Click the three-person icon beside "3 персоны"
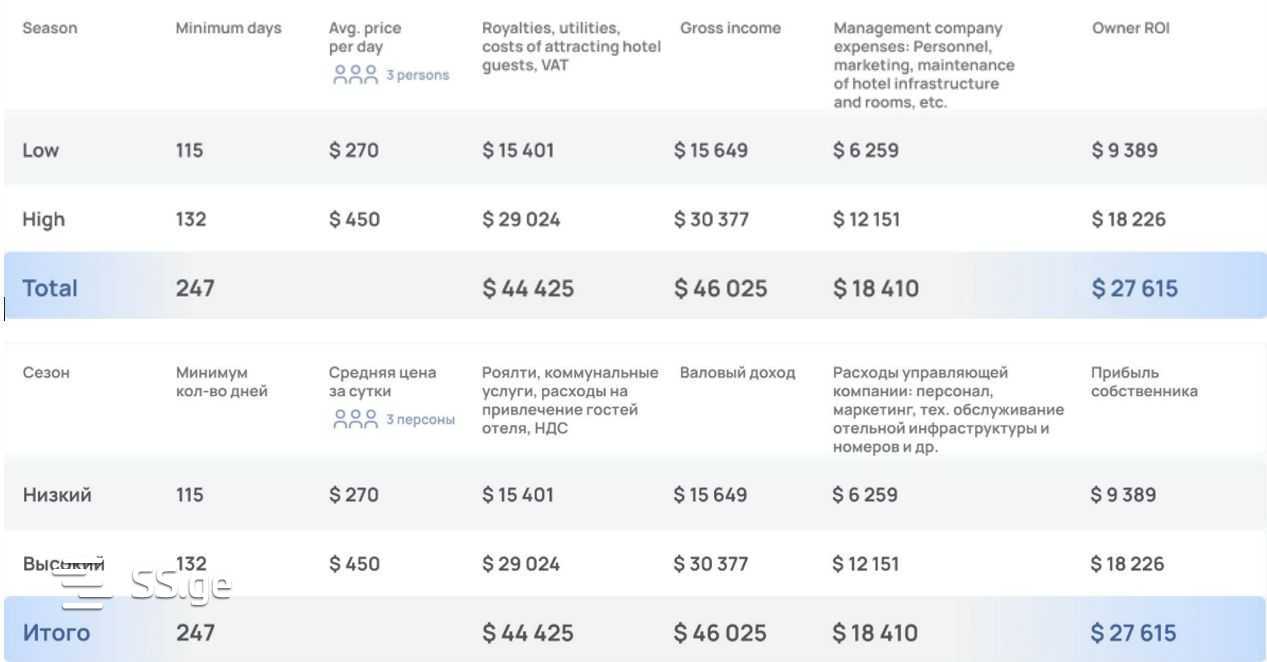 (x=355, y=419)
